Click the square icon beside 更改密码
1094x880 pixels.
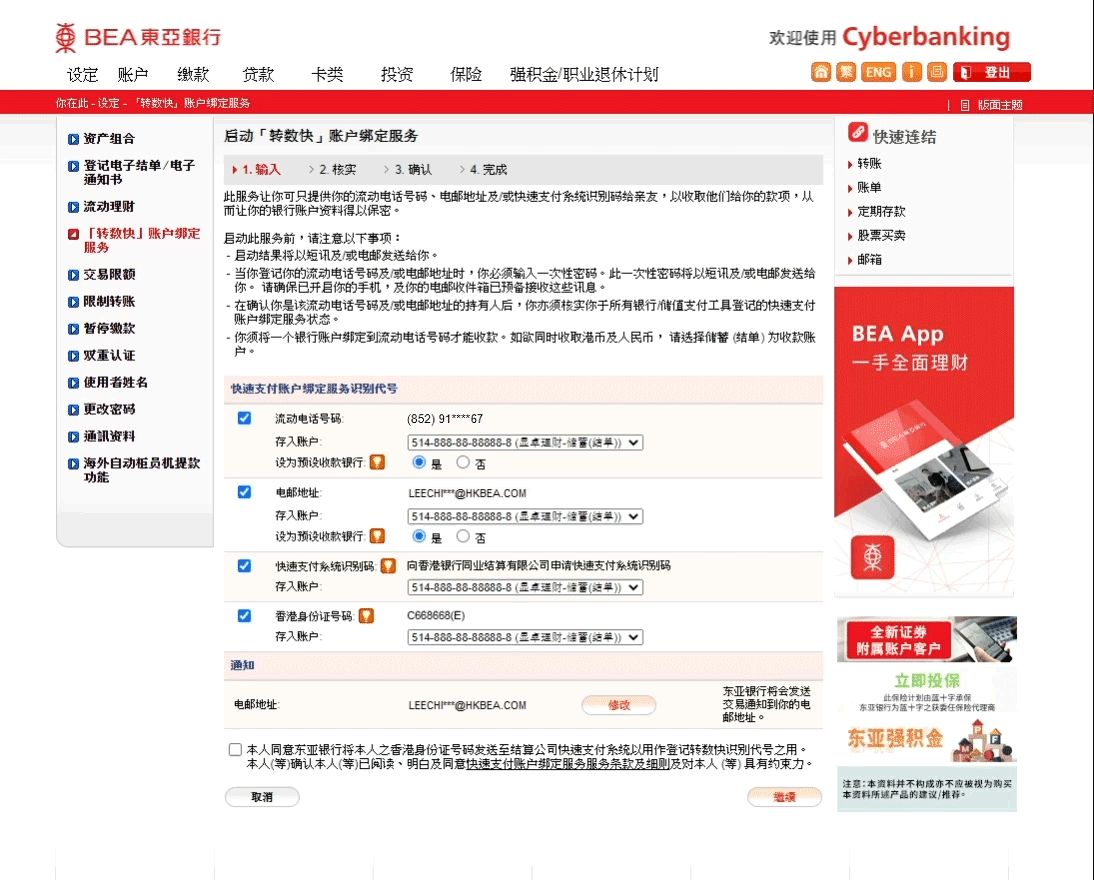[73, 410]
